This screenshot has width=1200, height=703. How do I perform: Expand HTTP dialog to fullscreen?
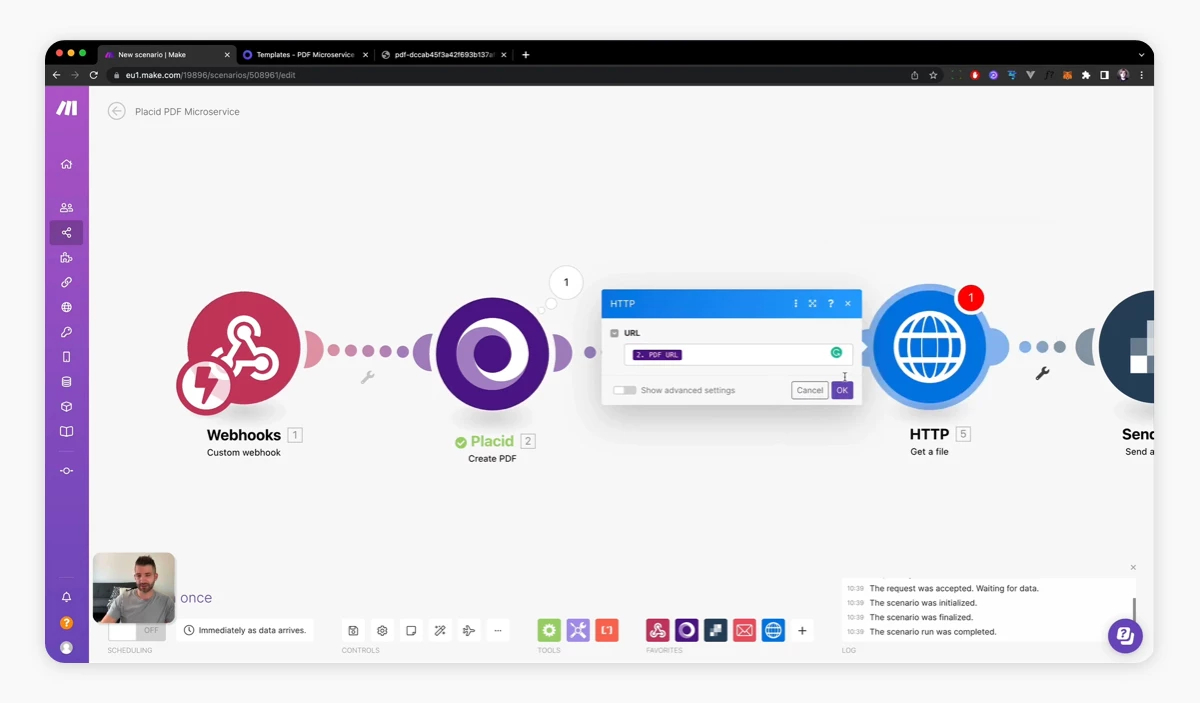click(x=813, y=304)
